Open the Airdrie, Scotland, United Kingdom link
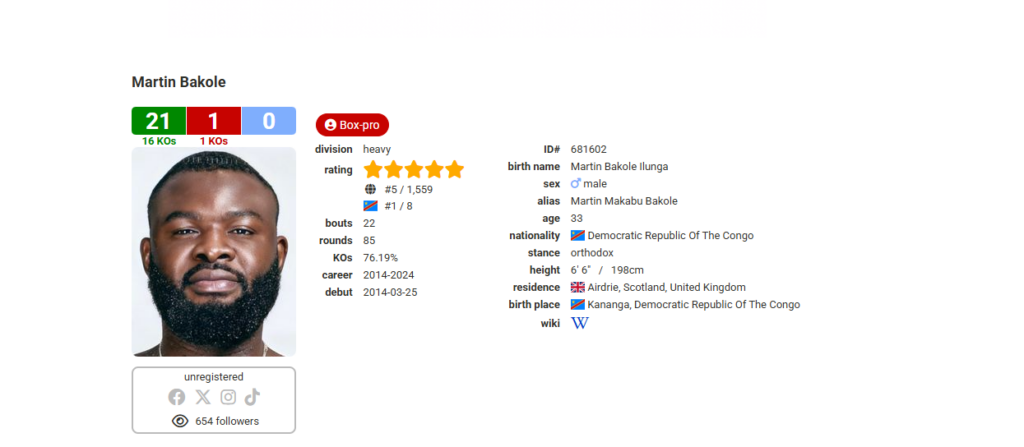This screenshot has width=1024, height=447. (x=666, y=288)
